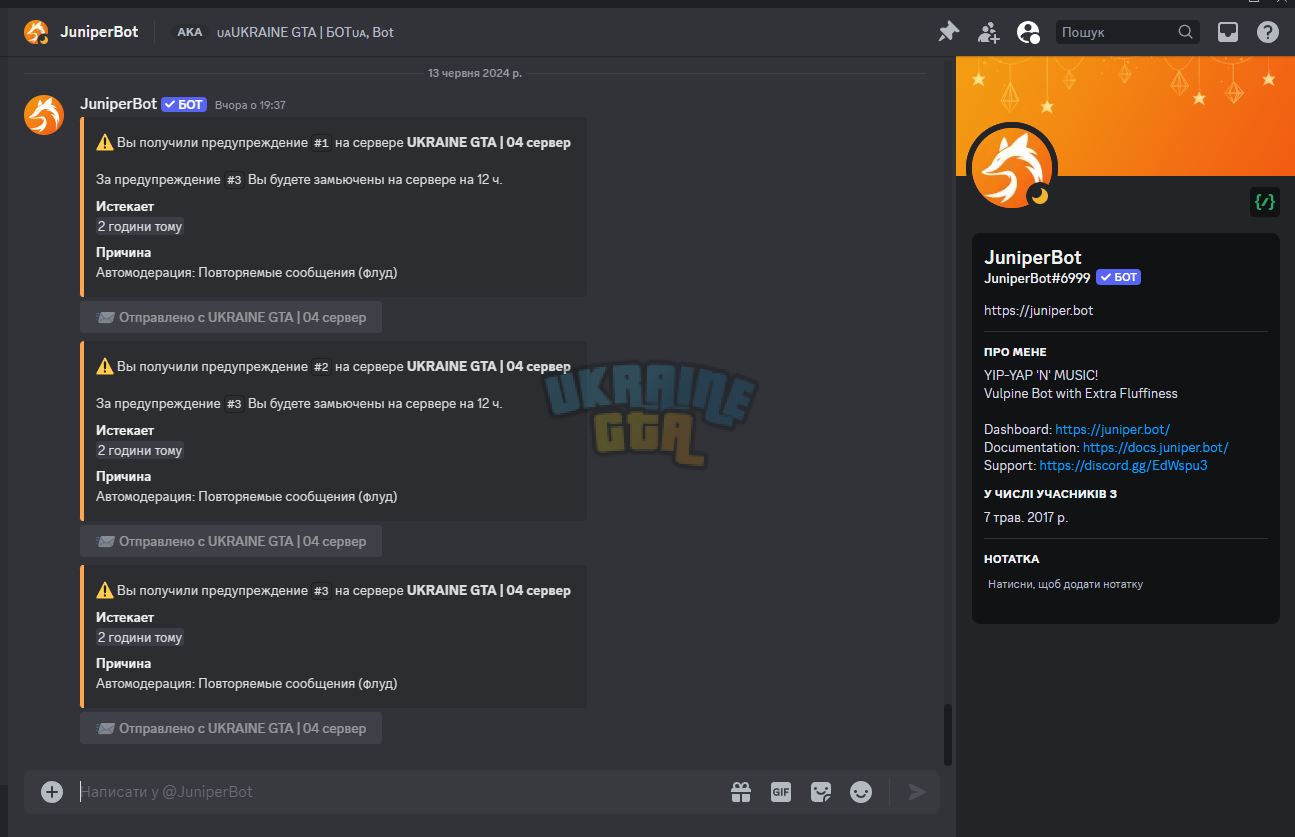Click the large profile avatar in side panel
The height and width of the screenshot is (837, 1295).
click(1012, 167)
